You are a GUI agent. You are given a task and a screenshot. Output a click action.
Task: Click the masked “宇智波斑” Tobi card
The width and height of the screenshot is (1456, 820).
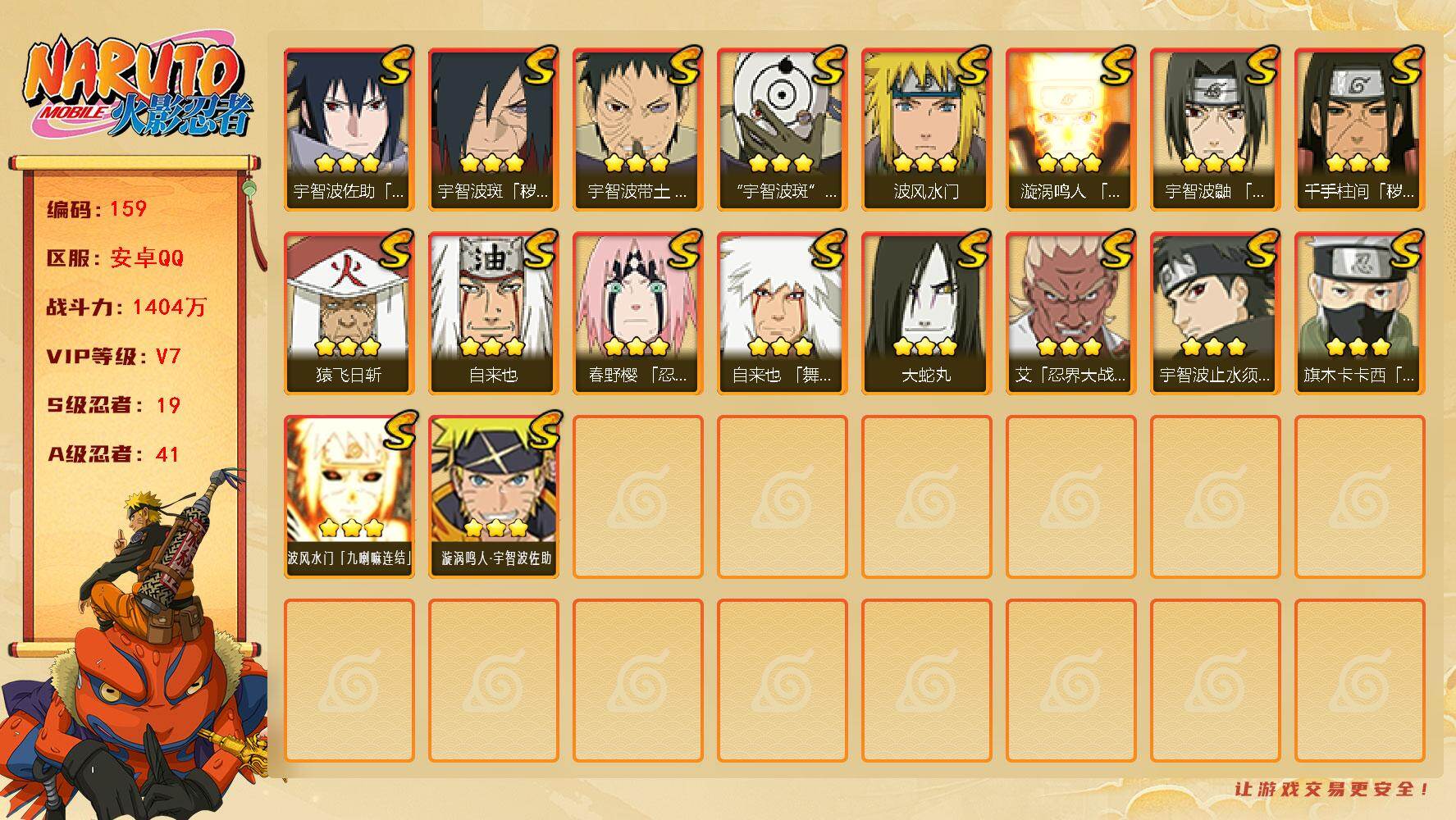coord(782,130)
